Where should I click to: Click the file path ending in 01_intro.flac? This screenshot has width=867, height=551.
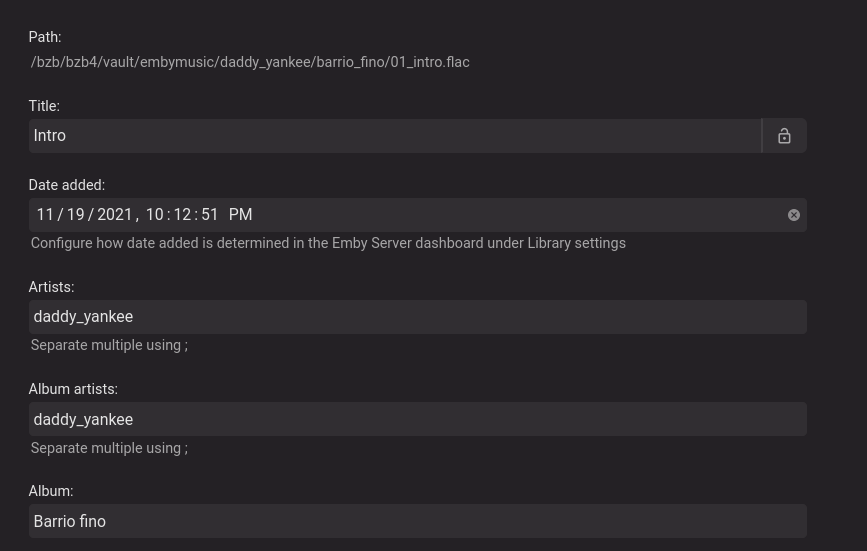pos(250,62)
